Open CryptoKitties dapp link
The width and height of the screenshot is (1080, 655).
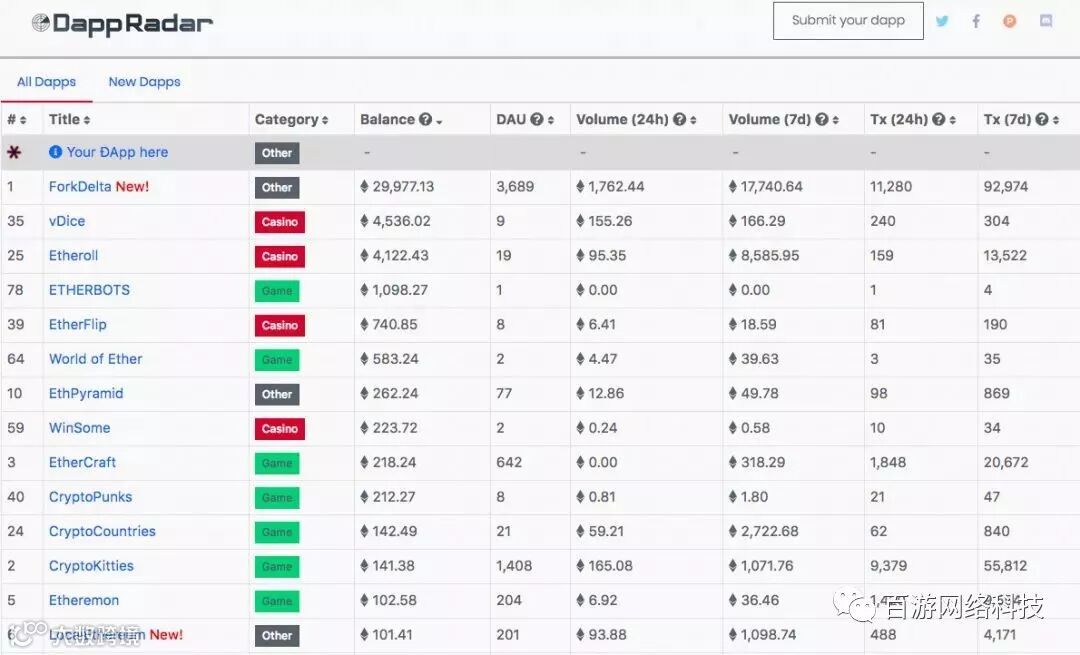(91, 565)
